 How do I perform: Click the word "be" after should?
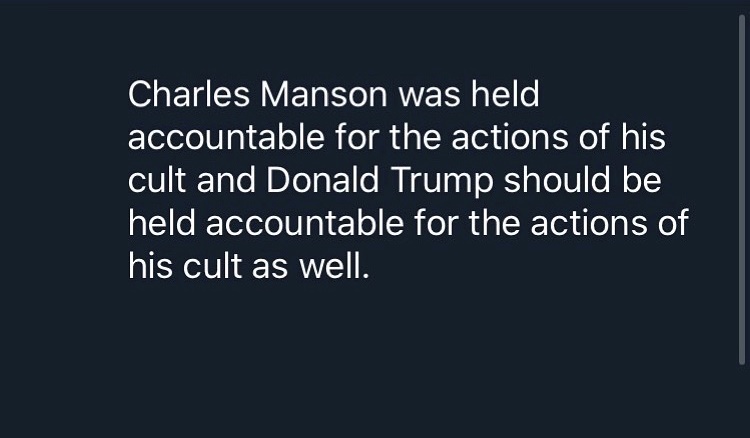pos(641,180)
